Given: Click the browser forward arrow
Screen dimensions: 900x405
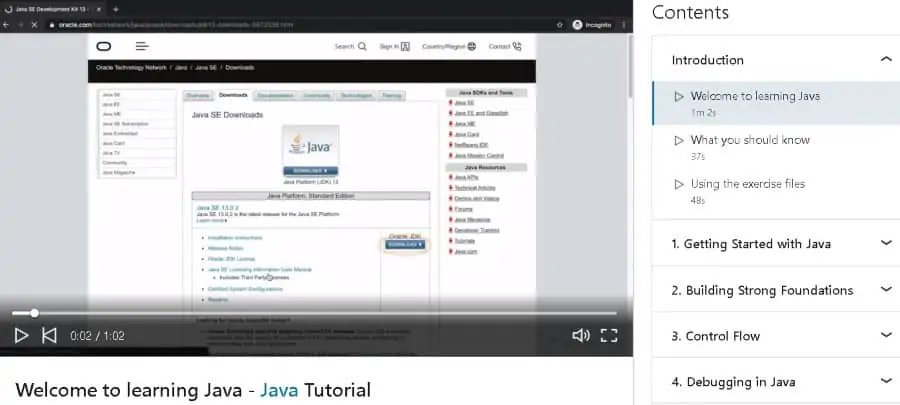Looking at the screenshot, I should click(x=21, y=25).
